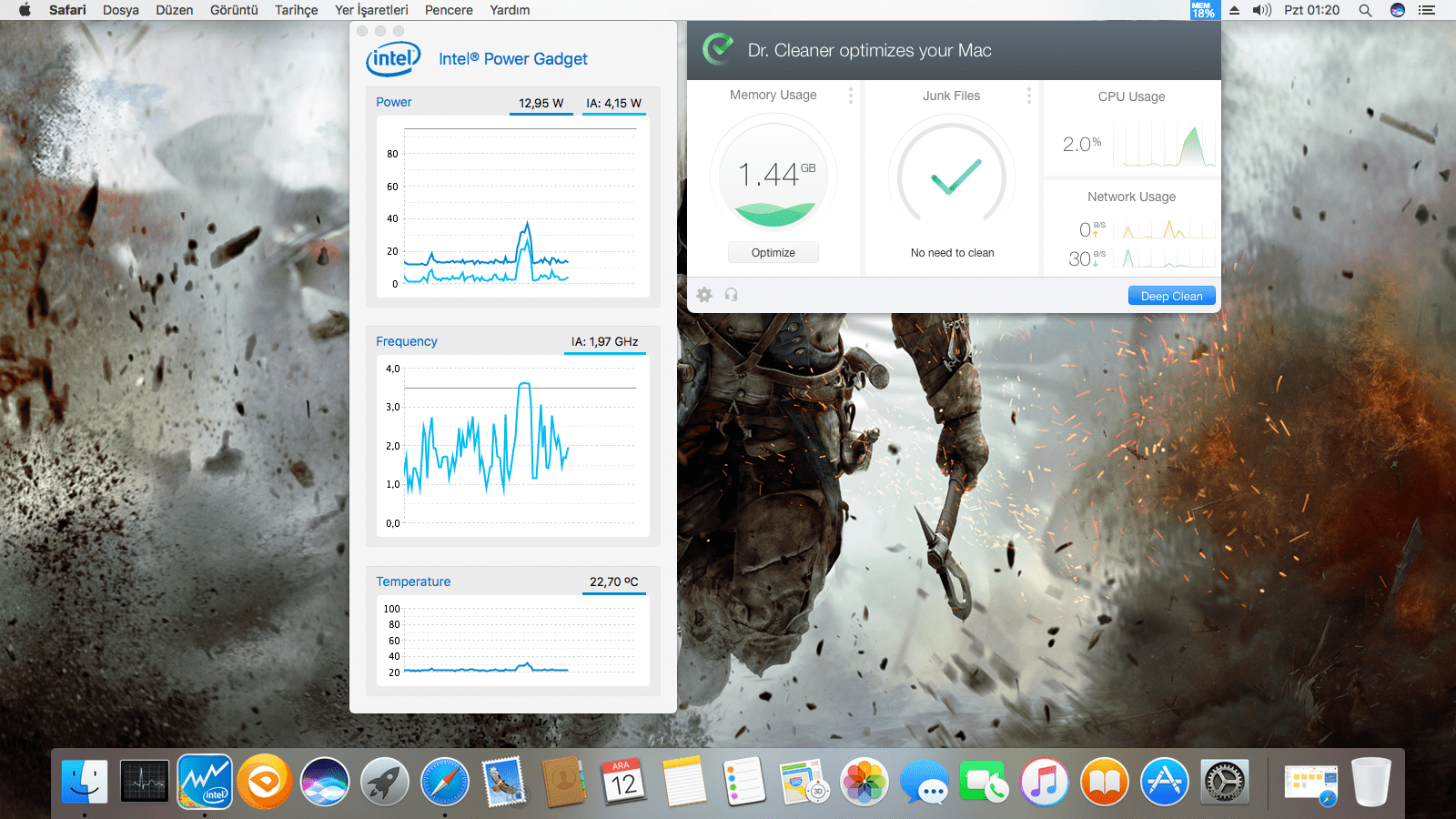Viewport: 1456px width, 819px height.
Task: Open the Memory Usage three-dot options
Action: [x=851, y=96]
